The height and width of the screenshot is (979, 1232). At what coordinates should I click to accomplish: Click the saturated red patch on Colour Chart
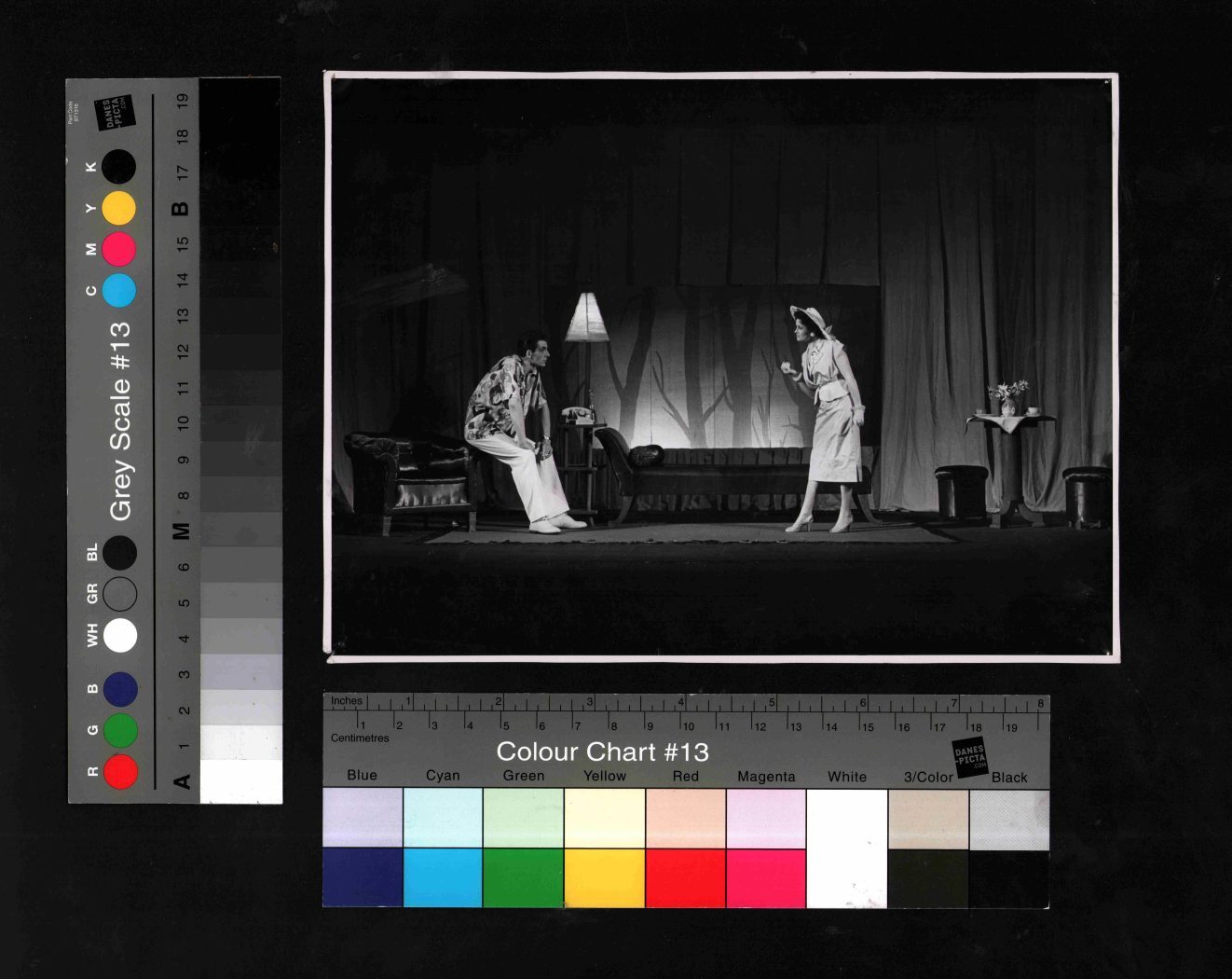[x=685, y=877]
